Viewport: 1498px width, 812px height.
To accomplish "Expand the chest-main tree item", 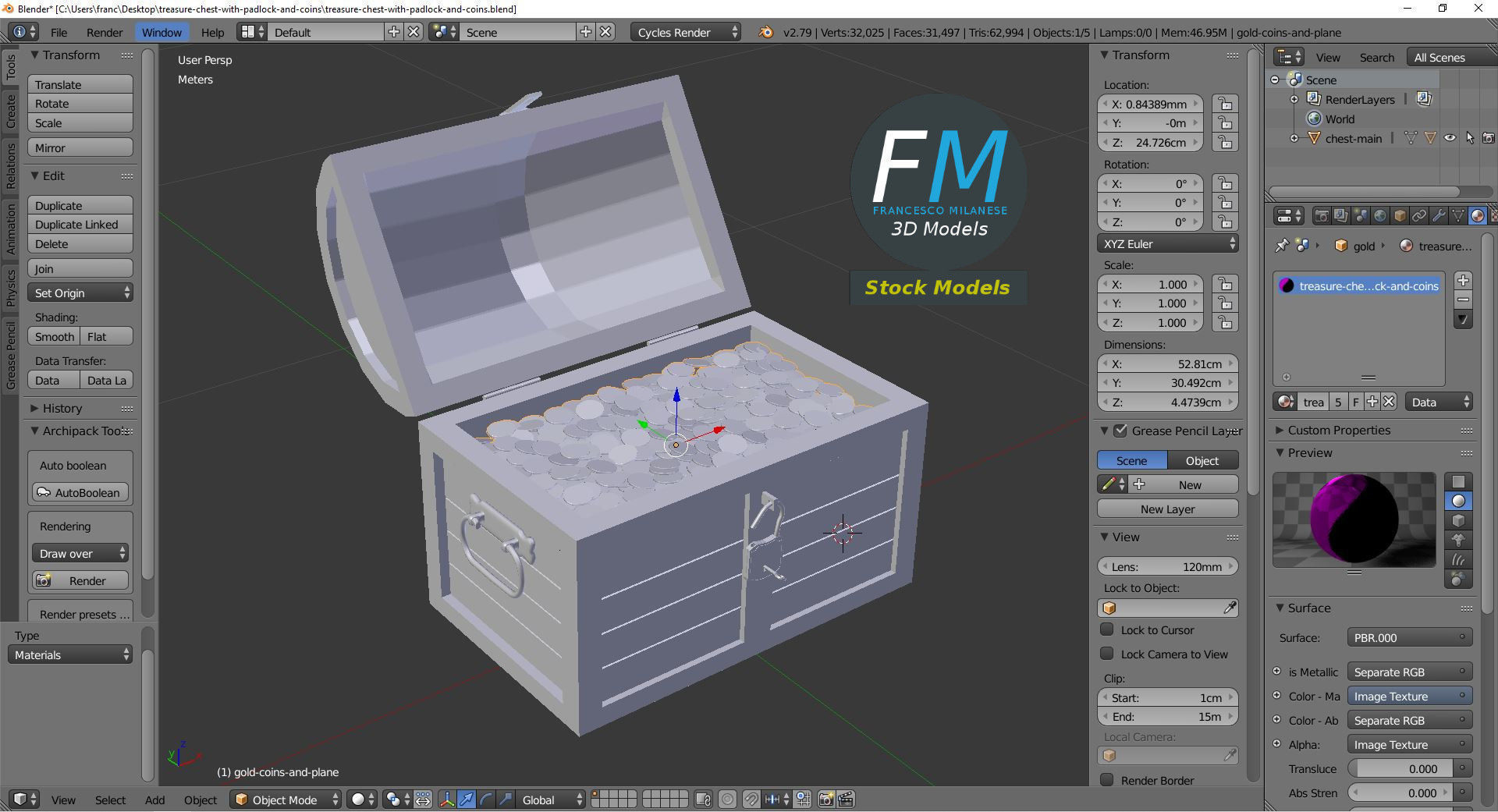I will click(x=1294, y=138).
